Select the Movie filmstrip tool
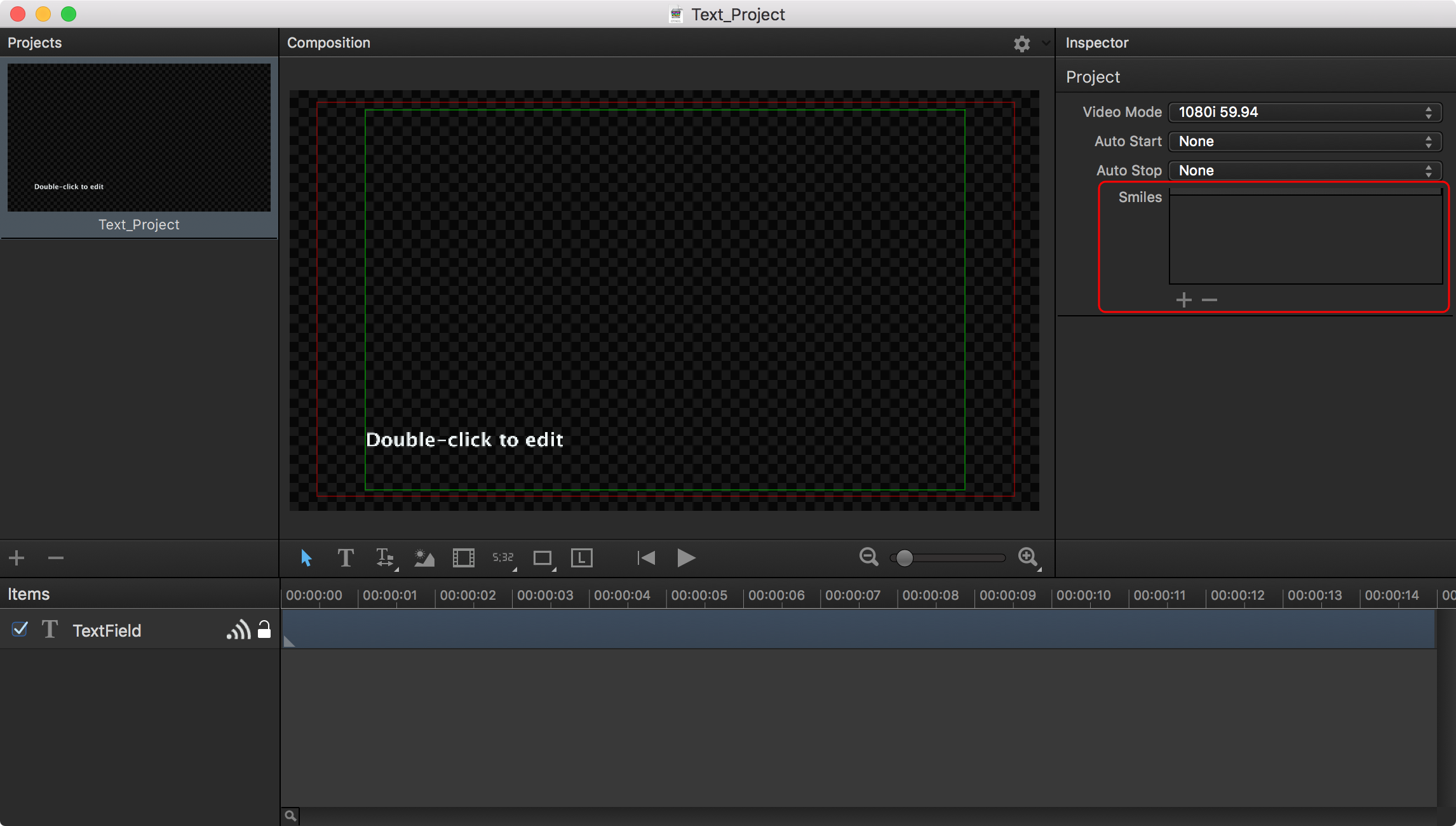1456x826 pixels. [464, 558]
